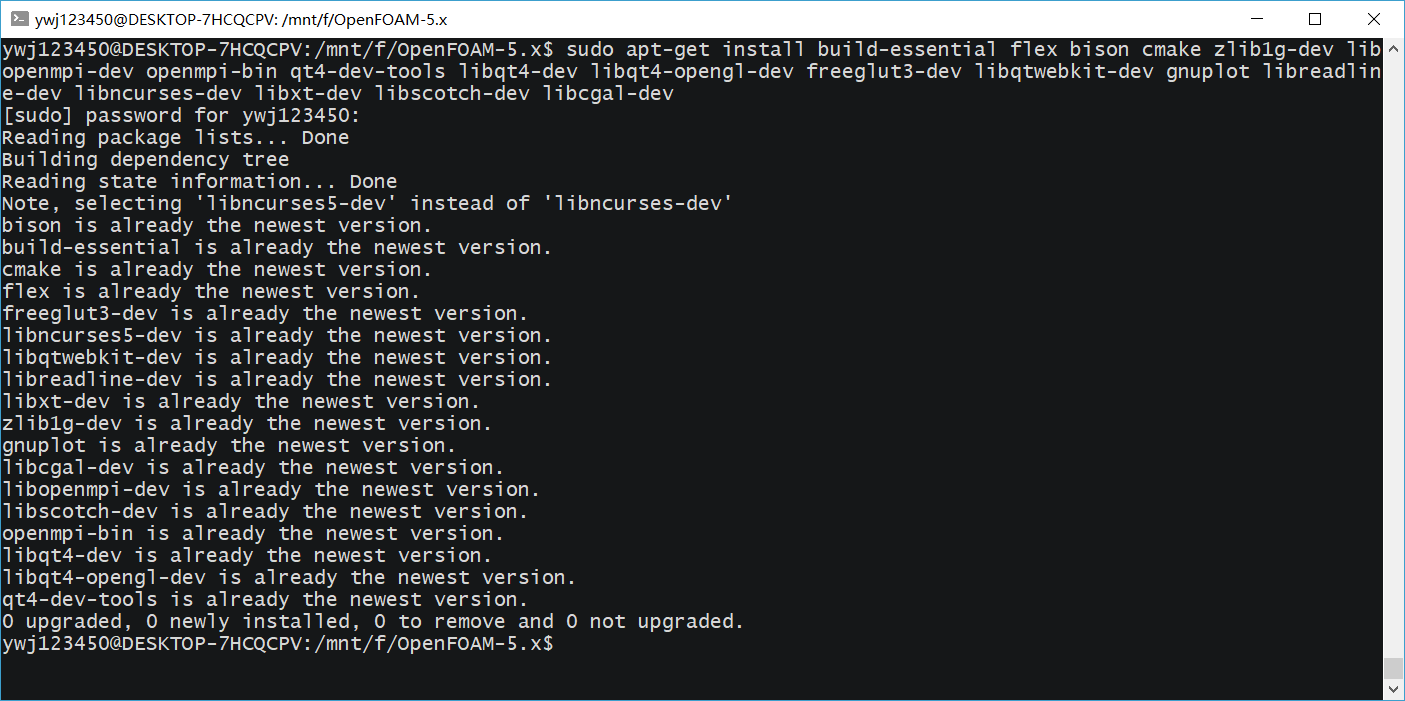Image resolution: width=1405 pixels, height=701 pixels.
Task: Click the note about selecting 'libncurses5-dev'
Action: point(367,204)
